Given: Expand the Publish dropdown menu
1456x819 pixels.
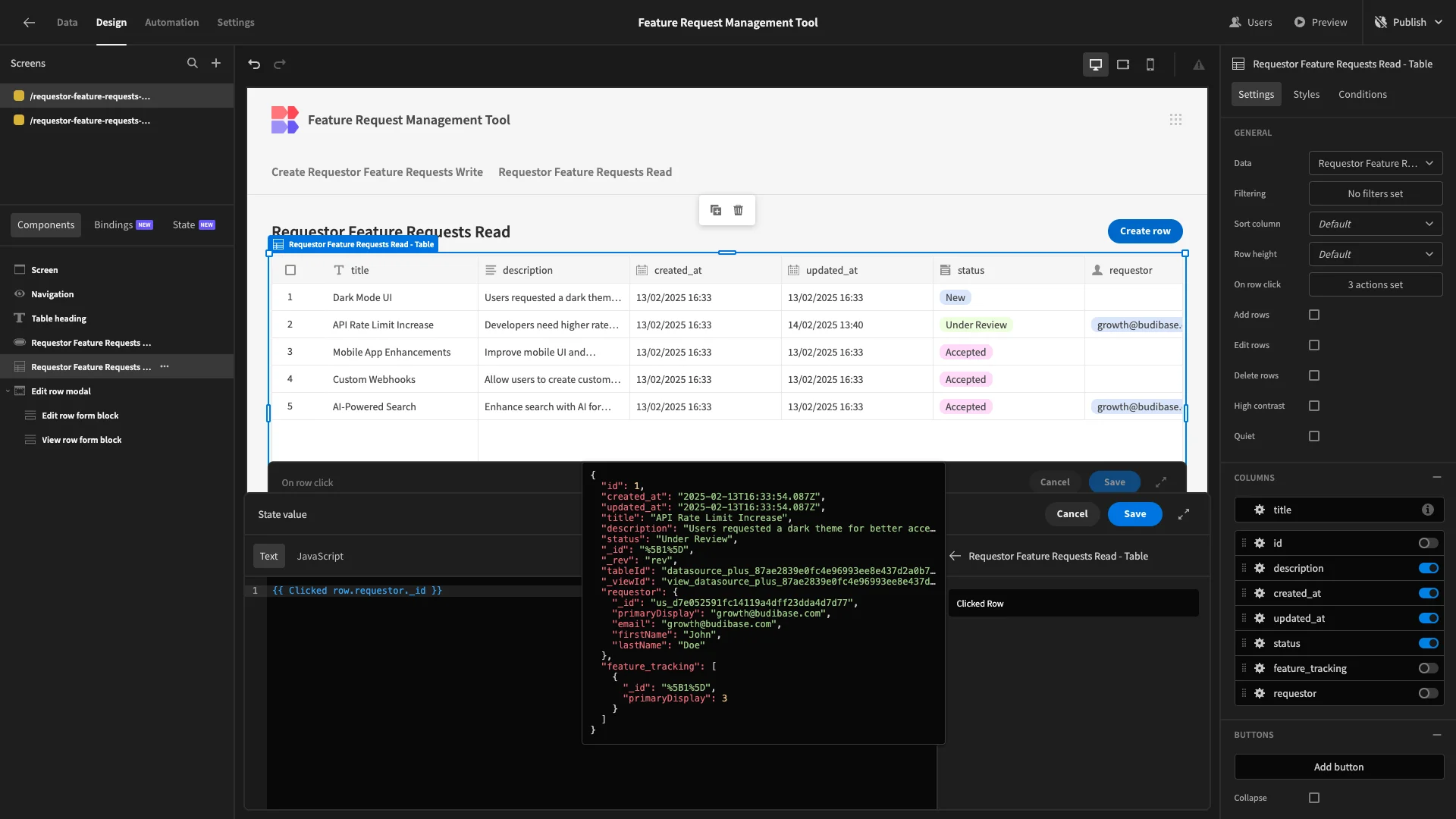Looking at the screenshot, I should [x=1439, y=23].
